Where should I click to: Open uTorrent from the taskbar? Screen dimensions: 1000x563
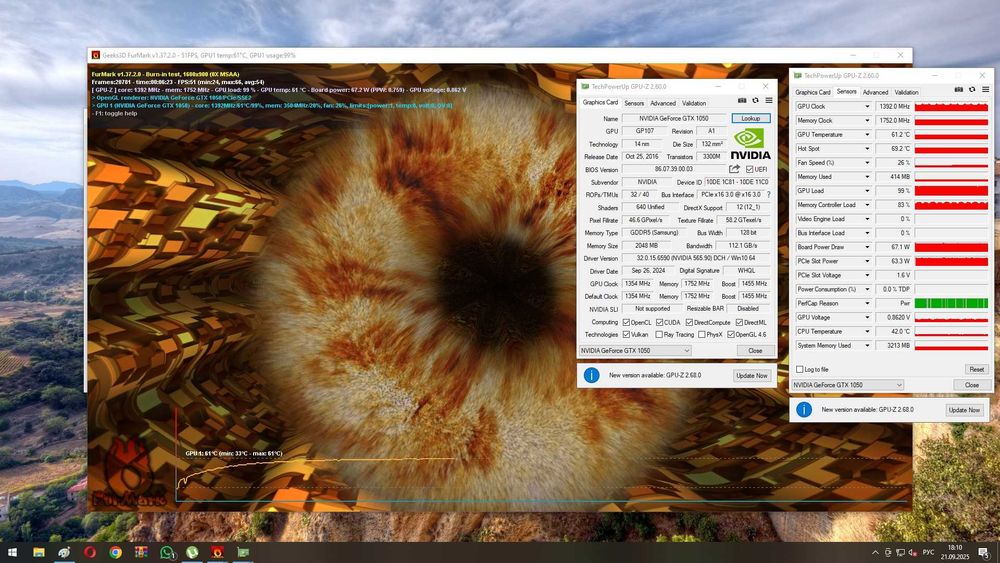coord(192,552)
